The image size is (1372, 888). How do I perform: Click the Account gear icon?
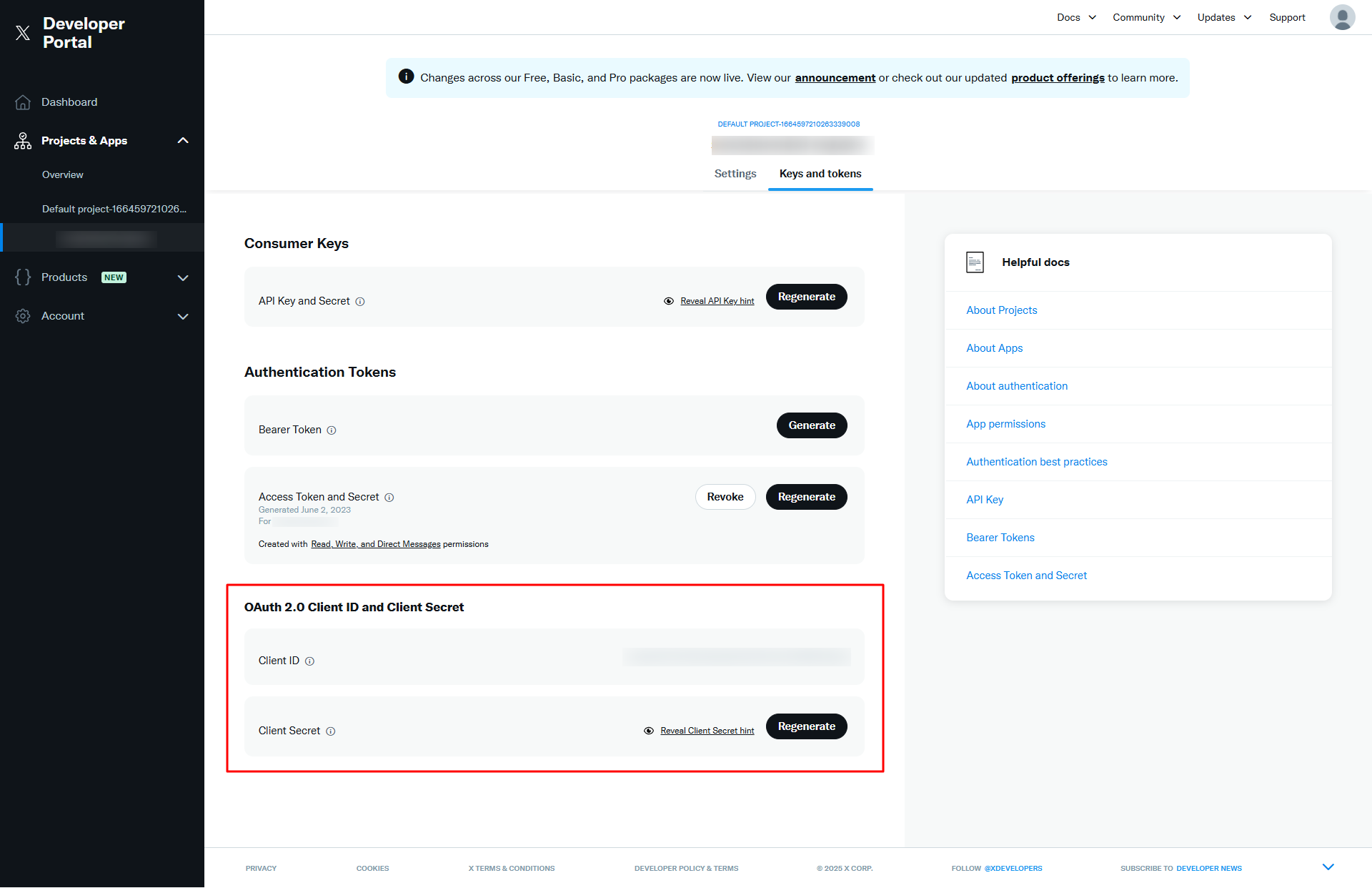tap(23, 316)
